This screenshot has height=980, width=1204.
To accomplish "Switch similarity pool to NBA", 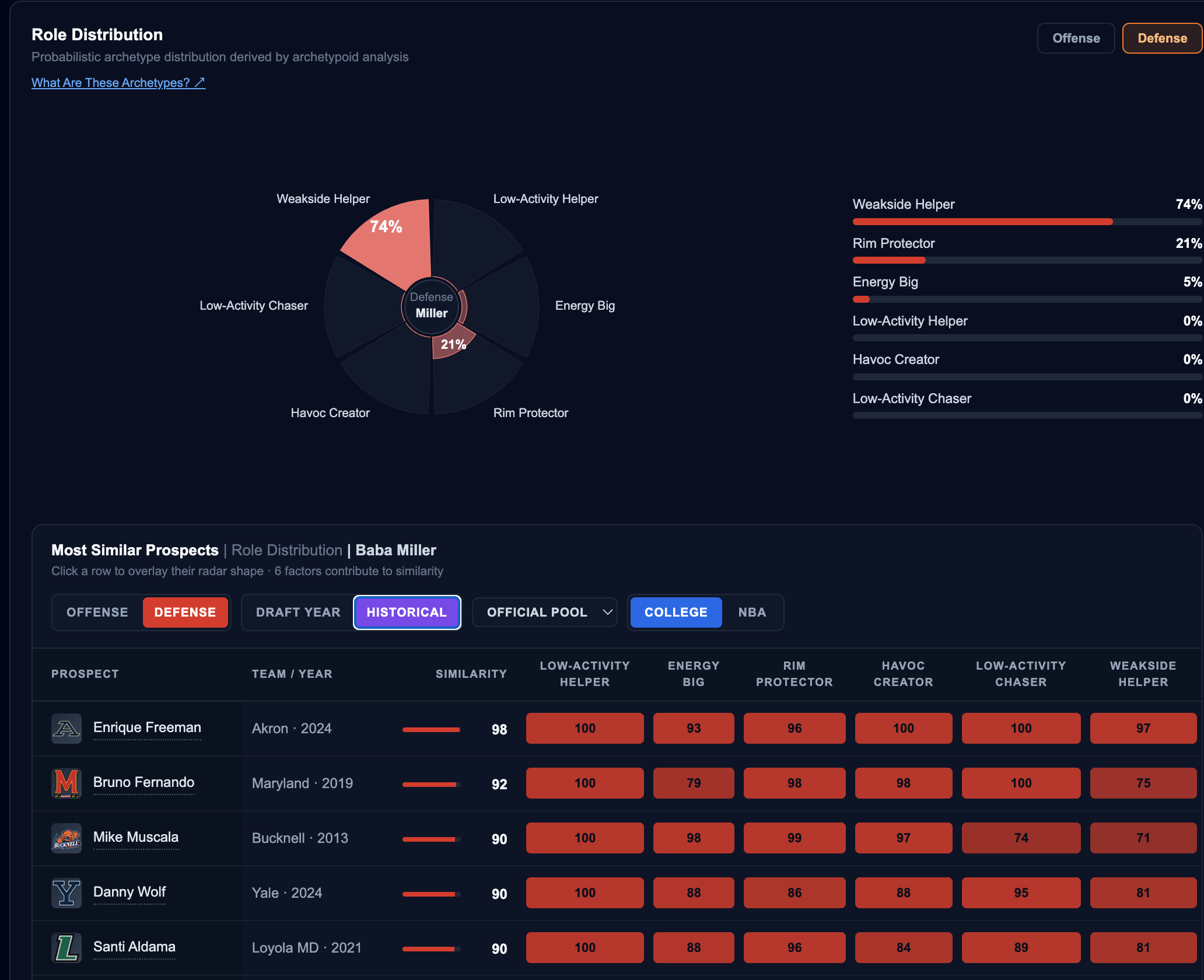I will [x=752, y=612].
